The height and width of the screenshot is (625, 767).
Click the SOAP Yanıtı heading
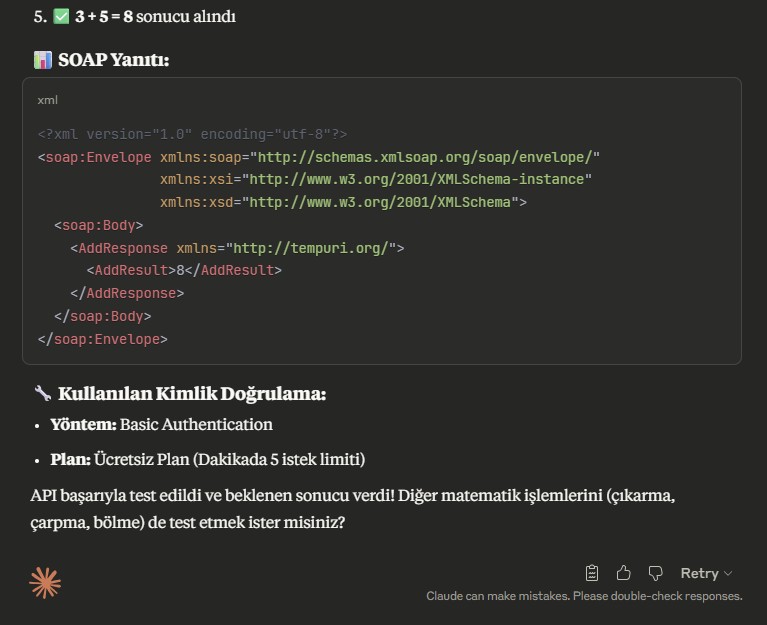coord(113,60)
